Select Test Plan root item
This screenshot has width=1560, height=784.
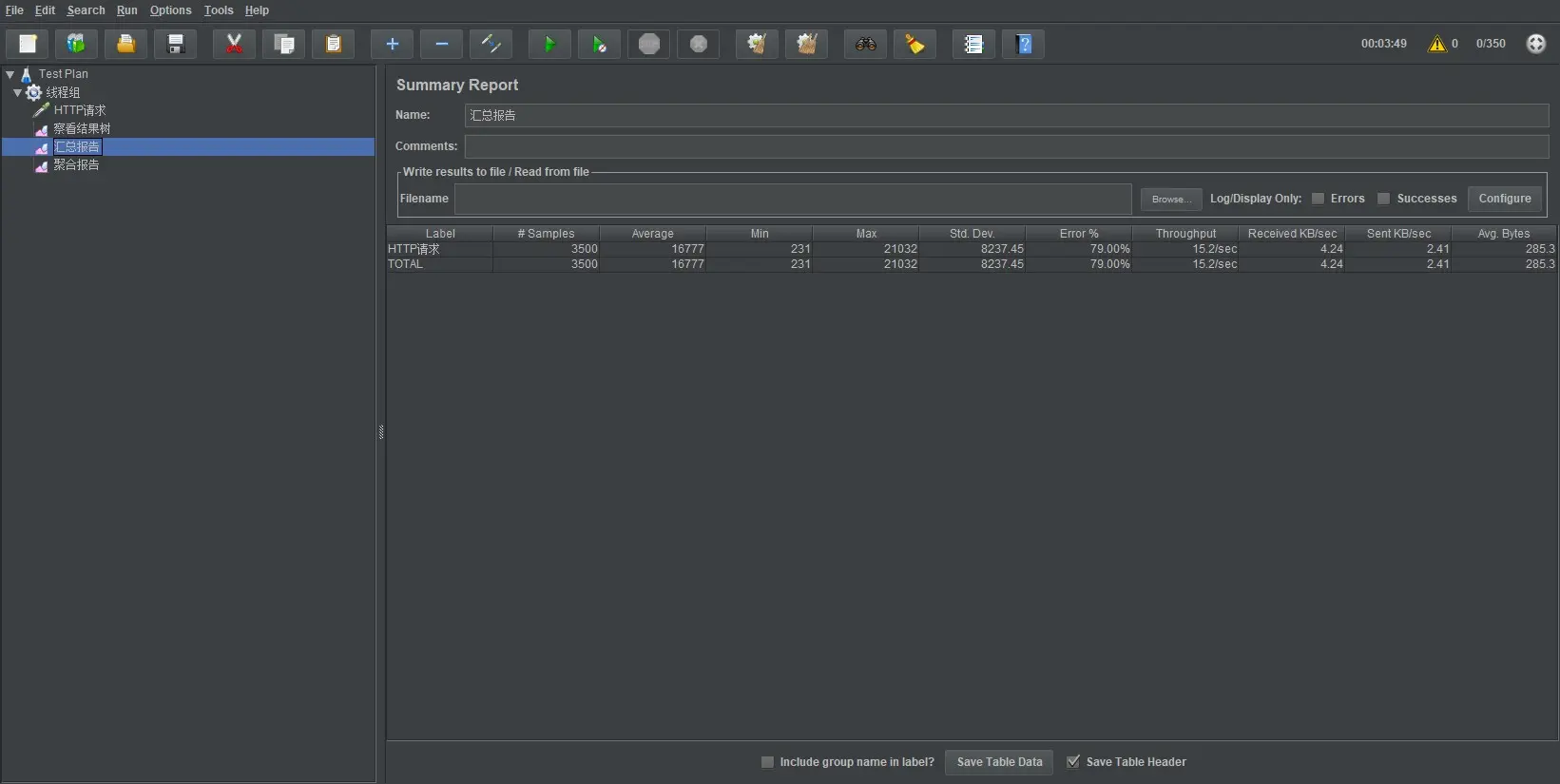(x=64, y=74)
